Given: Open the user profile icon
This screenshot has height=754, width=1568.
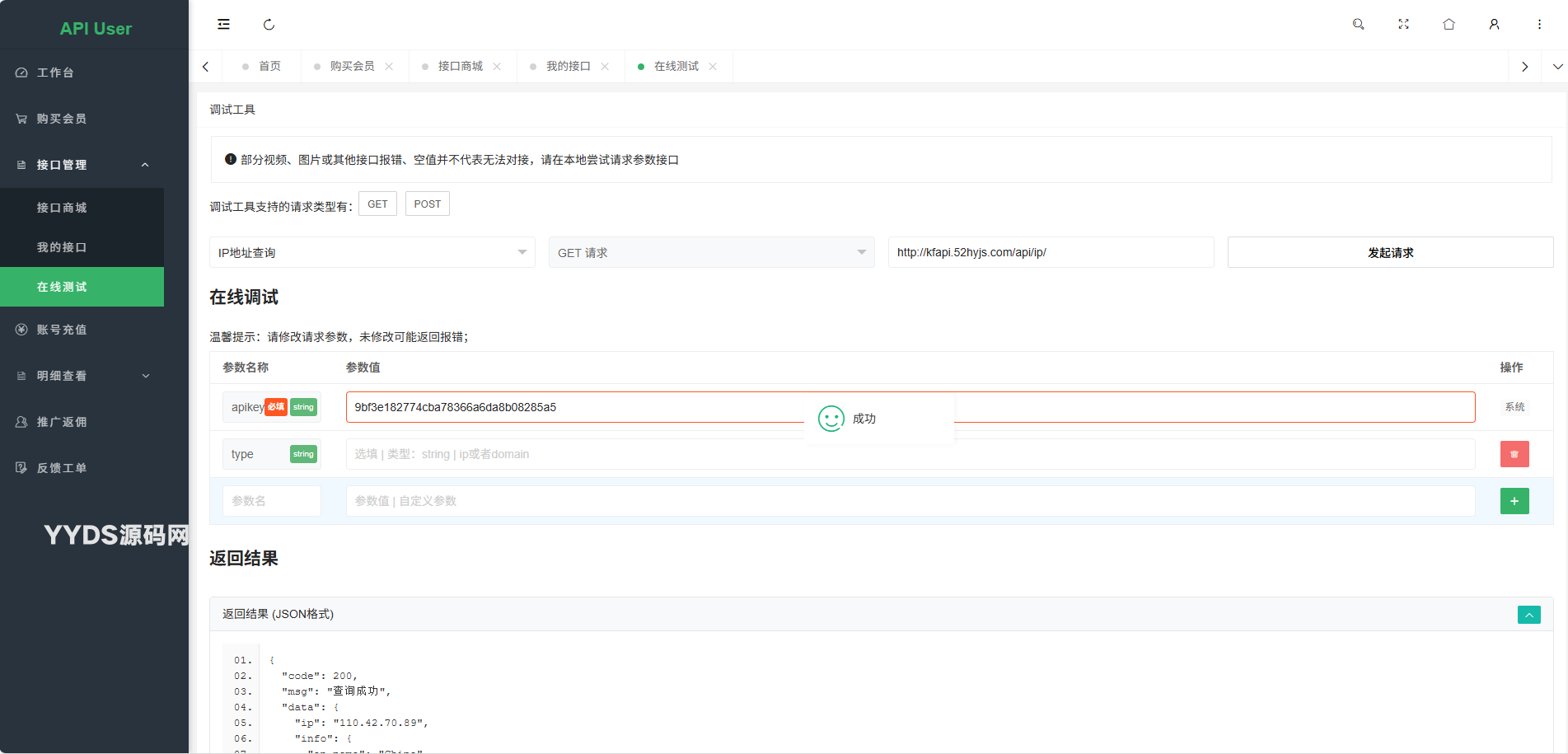Looking at the screenshot, I should point(1494,25).
